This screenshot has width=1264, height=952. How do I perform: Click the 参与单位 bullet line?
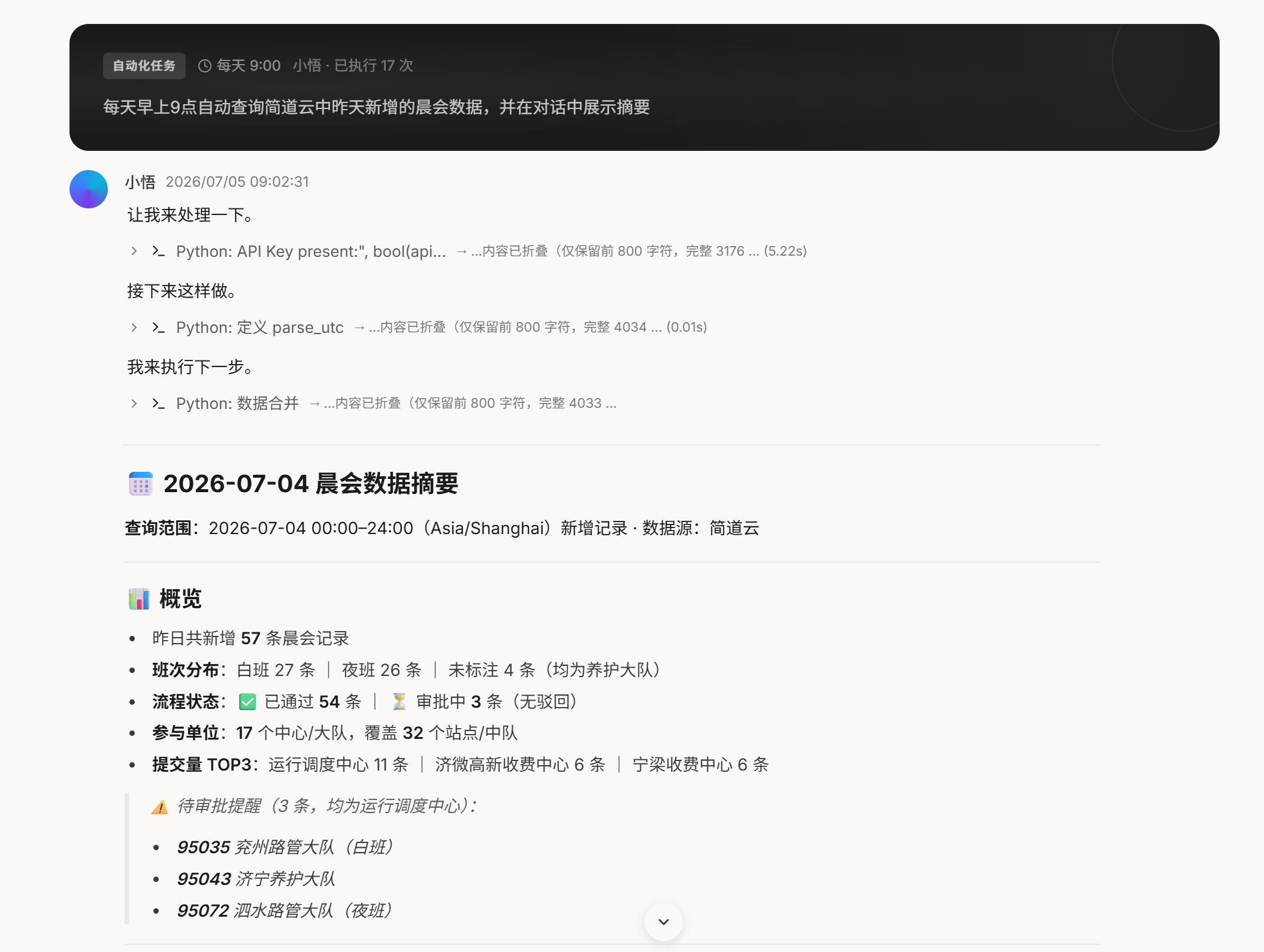[x=335, y=733]
